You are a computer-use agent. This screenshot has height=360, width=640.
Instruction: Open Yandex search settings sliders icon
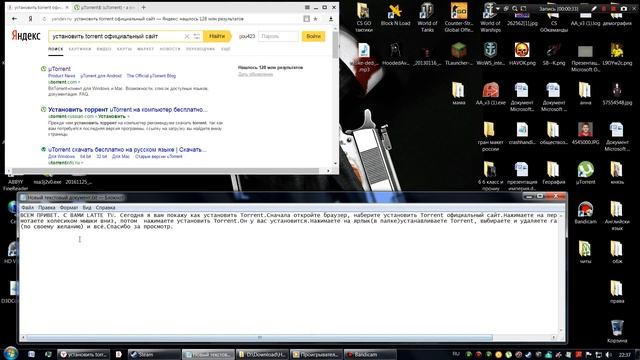[x=197, y=36]
